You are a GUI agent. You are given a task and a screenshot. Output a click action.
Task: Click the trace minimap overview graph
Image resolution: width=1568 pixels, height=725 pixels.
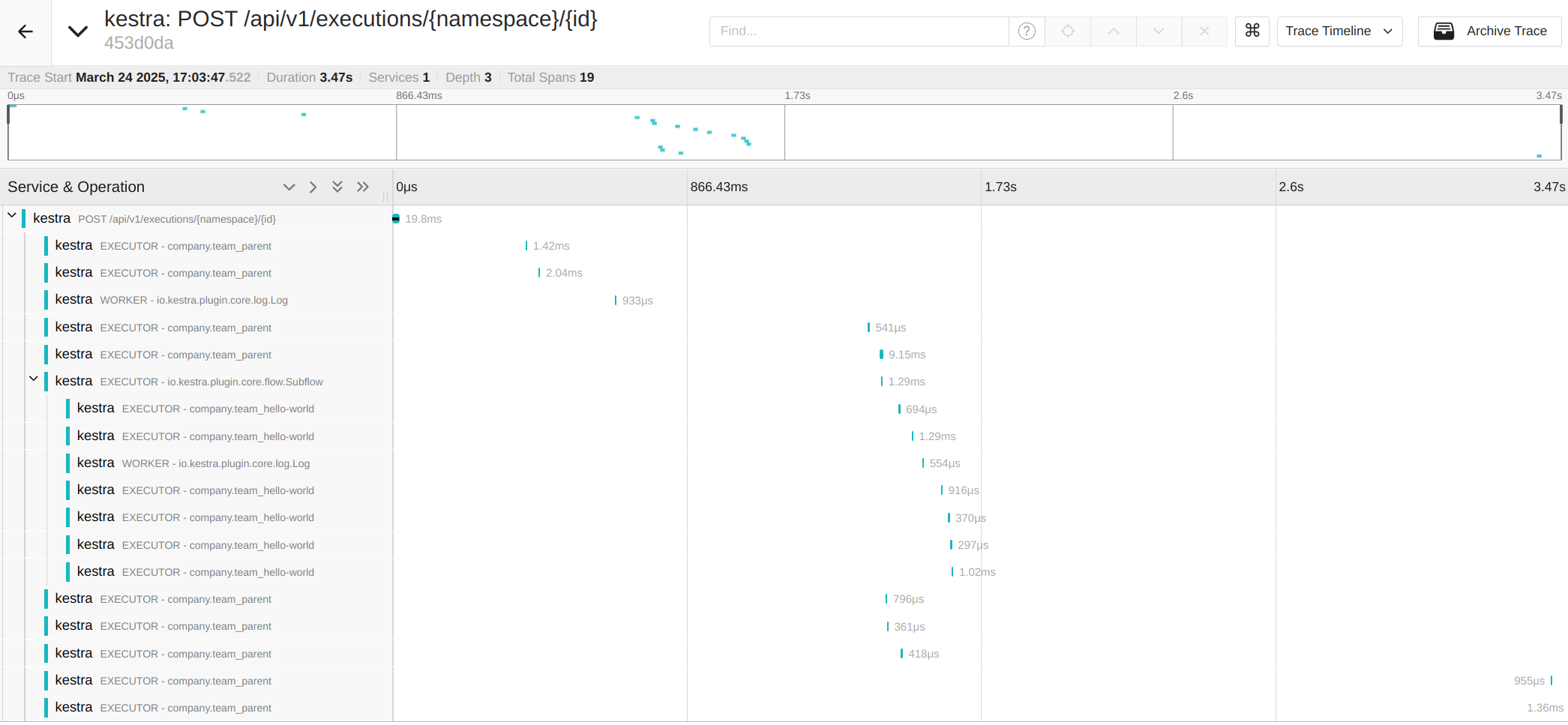pyautogui.click(x=784, y=132)
